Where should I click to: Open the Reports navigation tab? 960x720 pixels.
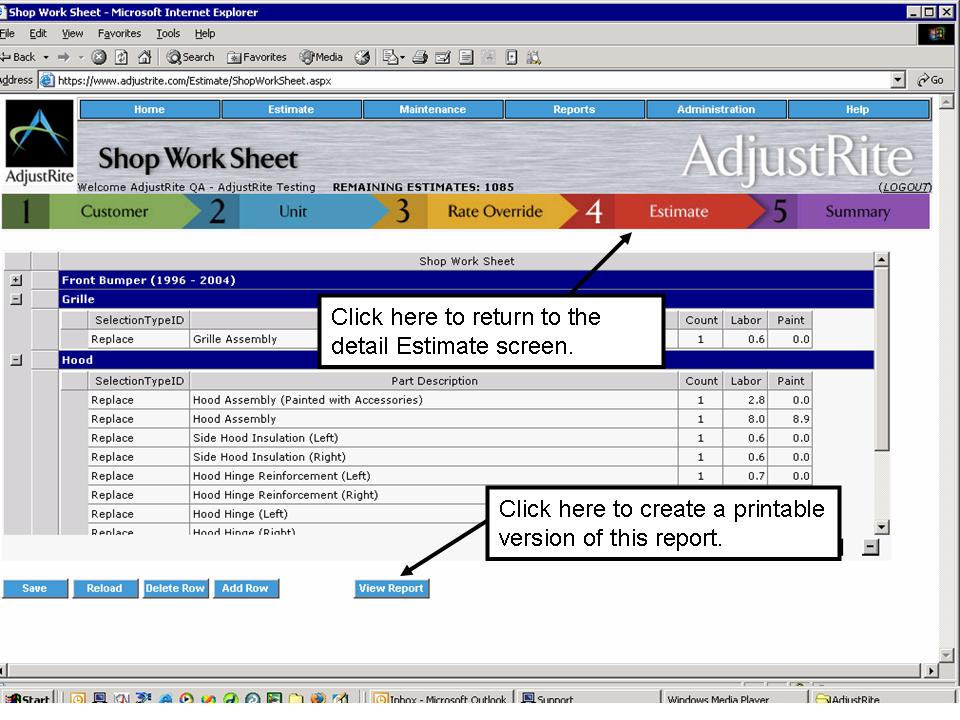tap(574, 109)
